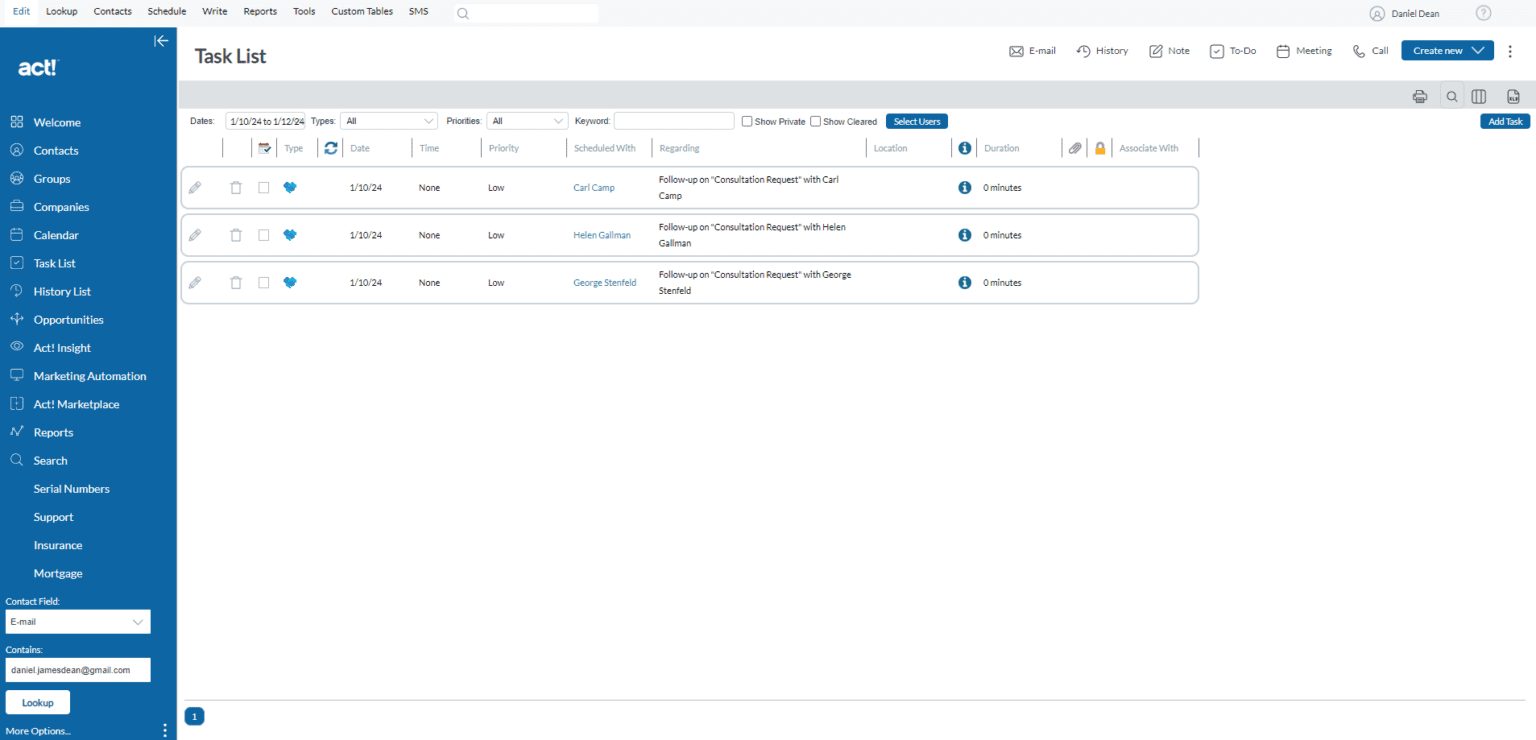Open the Tools menu
1536x740 pixels.
[x=304, y=12]
